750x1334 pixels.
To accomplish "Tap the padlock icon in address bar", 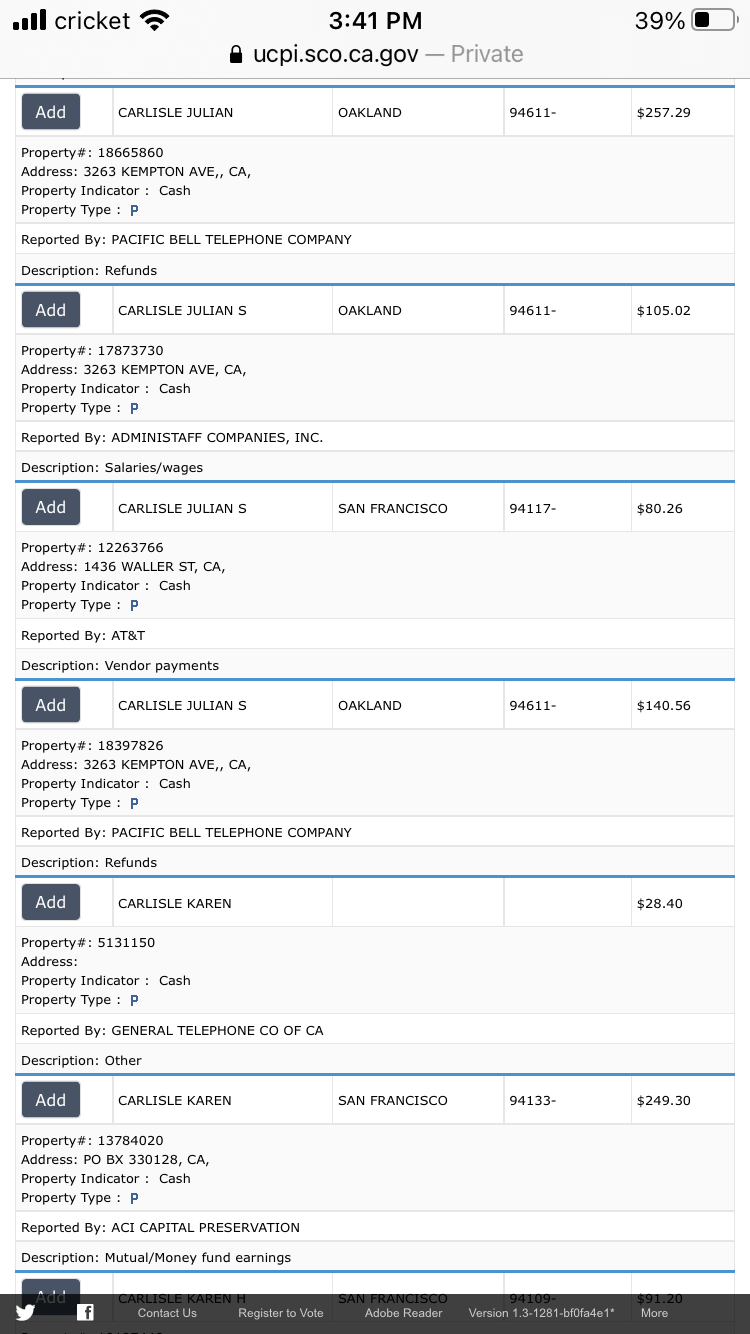I will (x=236, y=54).
